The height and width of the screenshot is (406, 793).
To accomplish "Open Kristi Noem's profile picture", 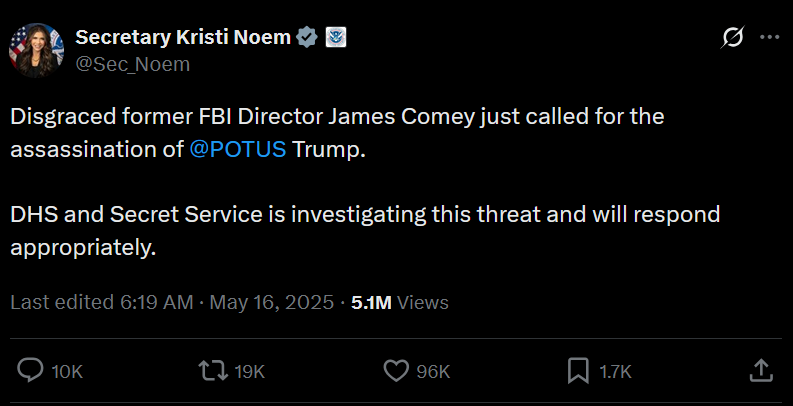I will [36, 50].
